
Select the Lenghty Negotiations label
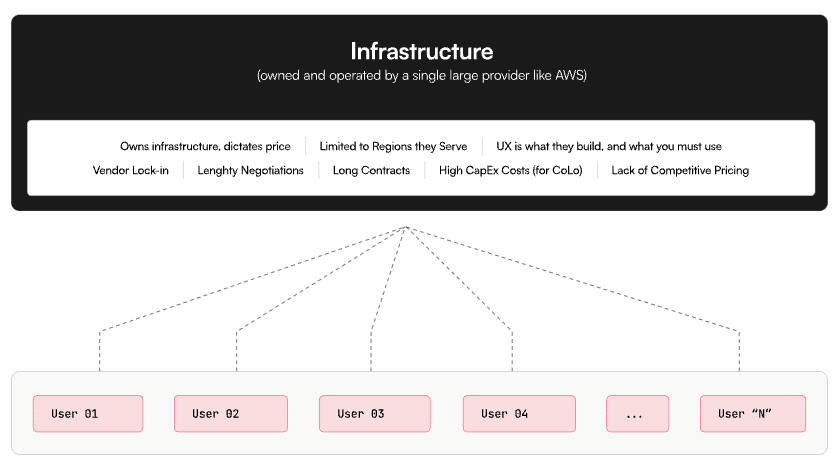click(250, 170)
